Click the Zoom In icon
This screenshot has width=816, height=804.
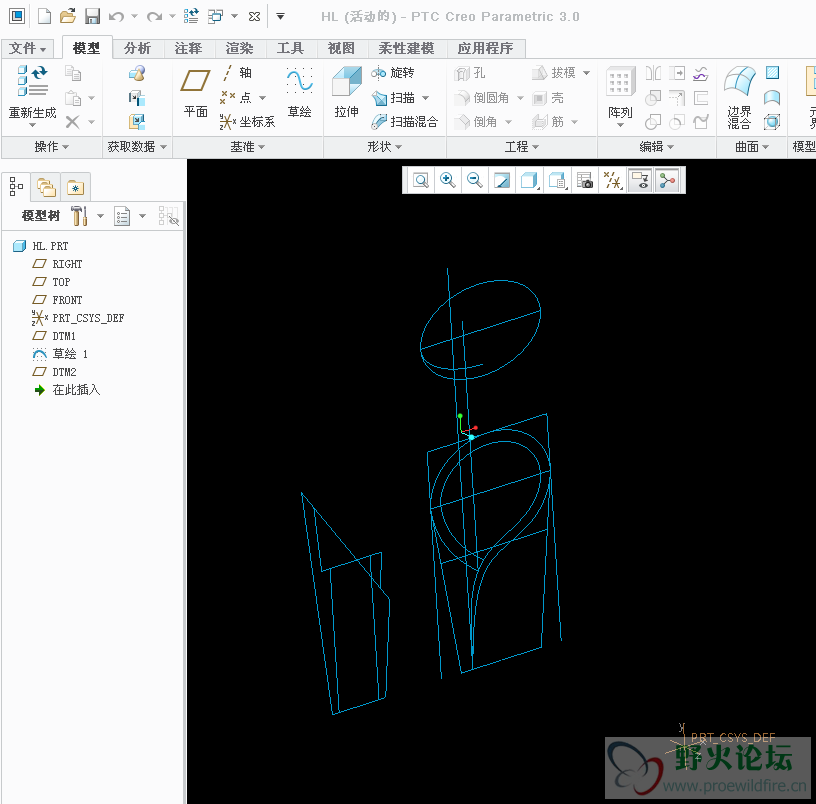point(448,181)
